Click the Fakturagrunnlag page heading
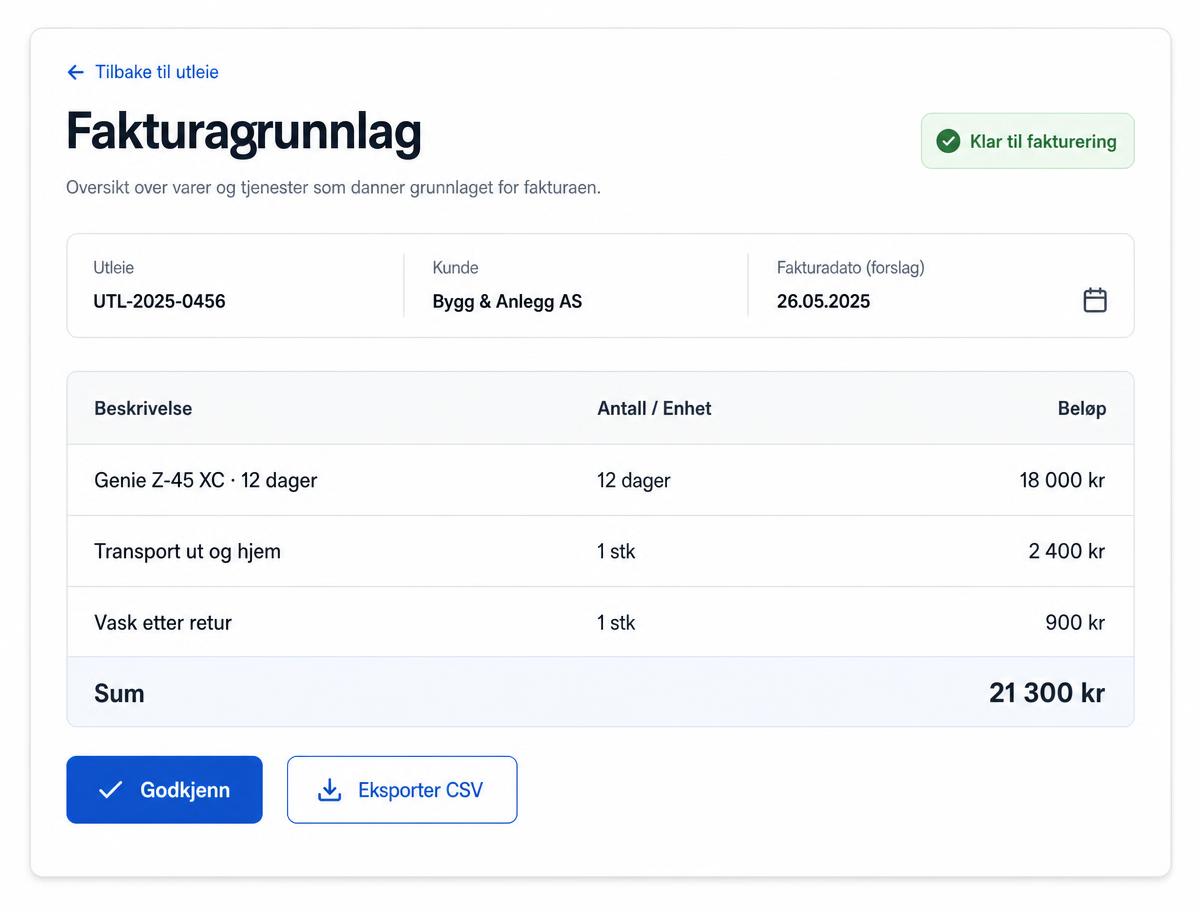1200x912 pixels. pyautogui.click(x=244, y=132)
